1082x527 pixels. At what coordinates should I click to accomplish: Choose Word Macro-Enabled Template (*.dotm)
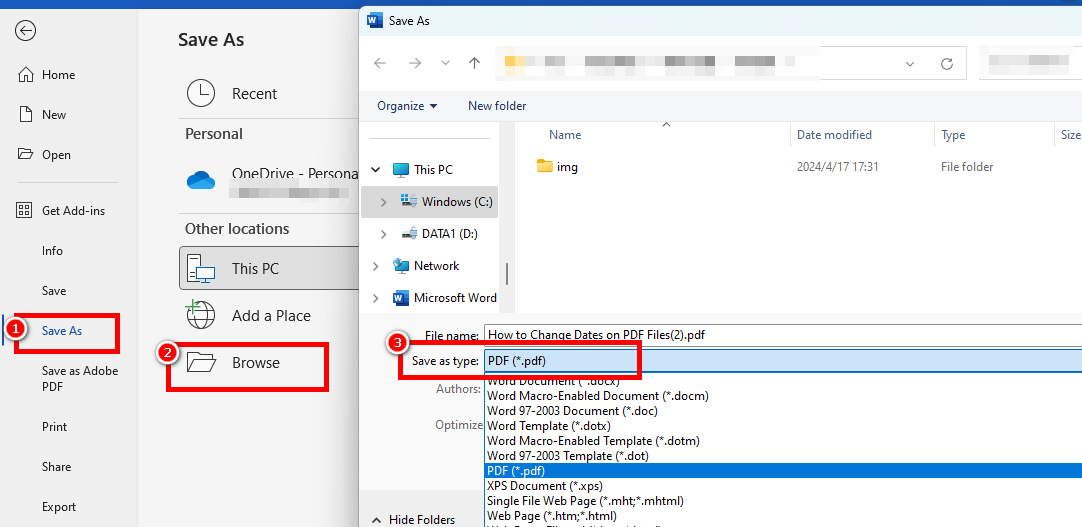click(x=594, y=441)
